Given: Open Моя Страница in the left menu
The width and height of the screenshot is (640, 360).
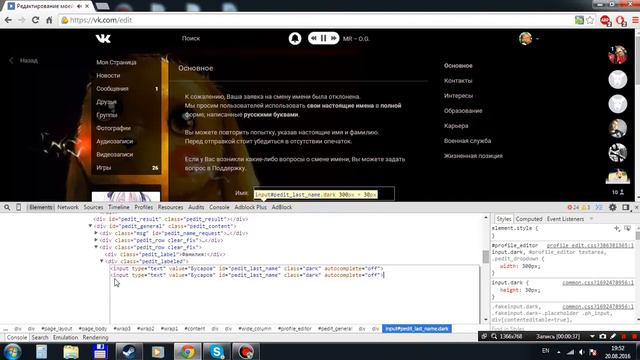Looking at the screenshot, I should (x=116, y=62).
